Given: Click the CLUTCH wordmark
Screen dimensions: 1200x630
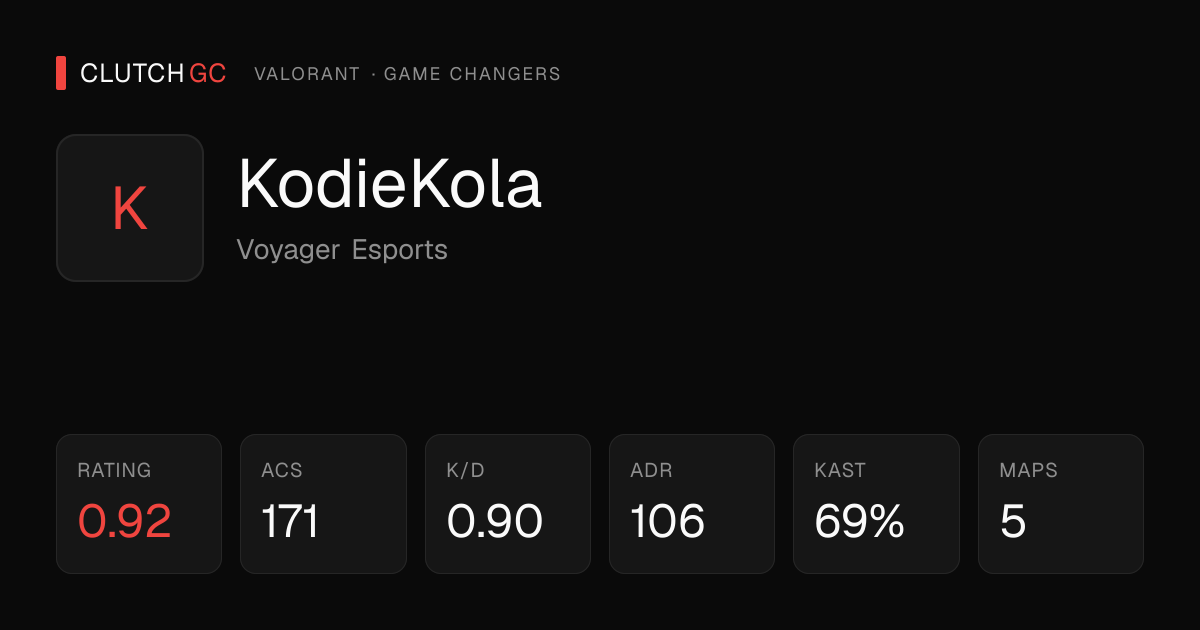Looking at the screenshot, I should click(x=132, y=73).
